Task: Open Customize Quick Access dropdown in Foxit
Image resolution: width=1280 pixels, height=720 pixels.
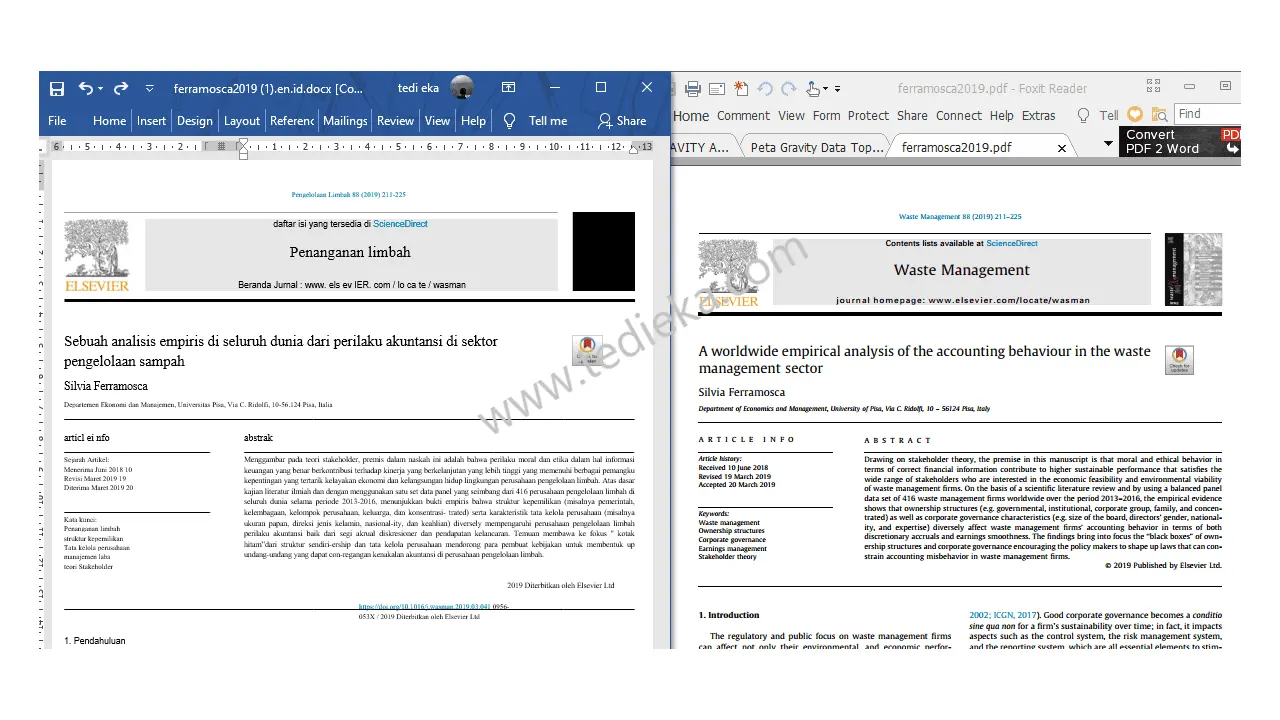Action: click(837, 89)
